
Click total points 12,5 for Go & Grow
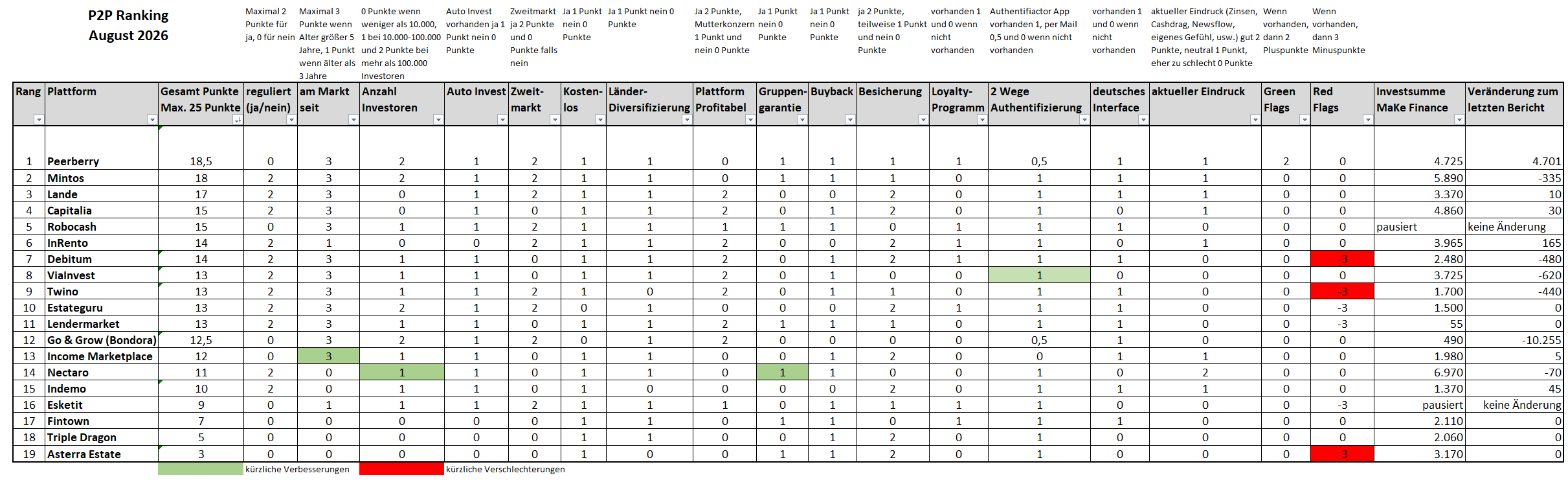(201, 340)
